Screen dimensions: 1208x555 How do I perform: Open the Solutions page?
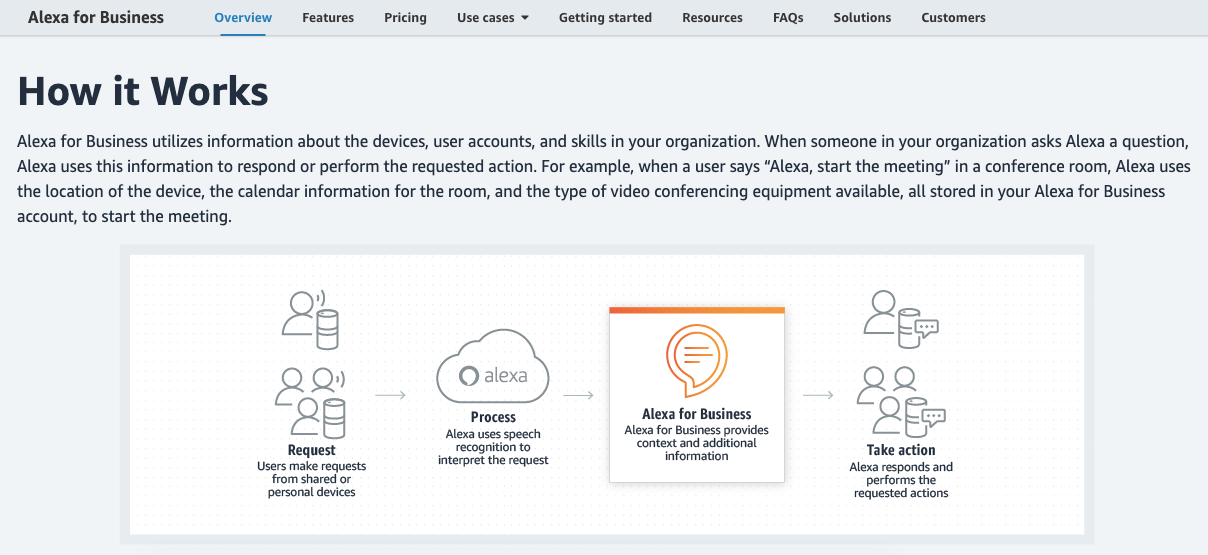pos(862,17)
